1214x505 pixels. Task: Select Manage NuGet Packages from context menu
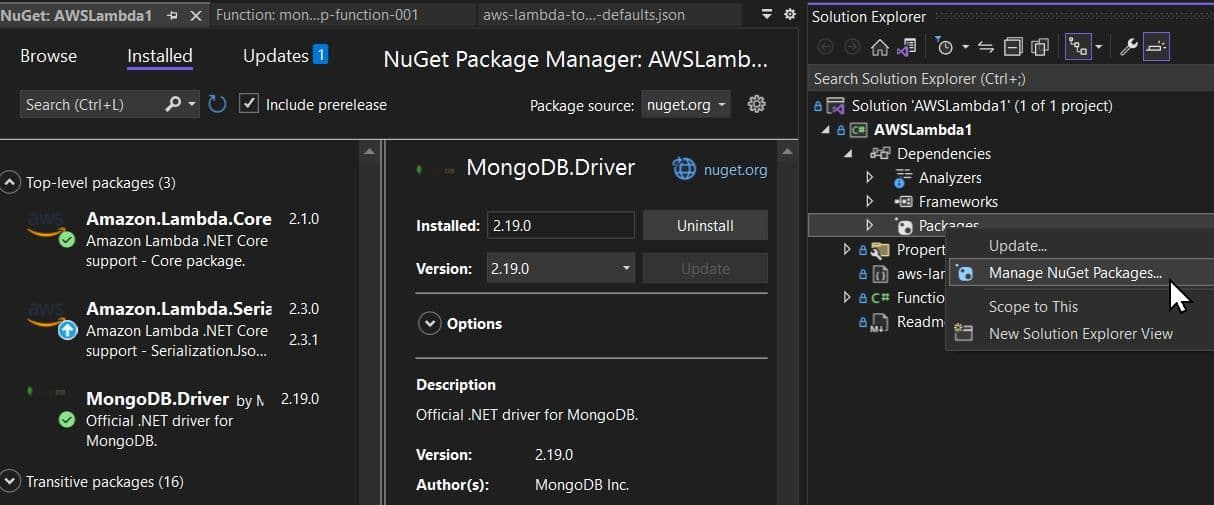tap(1074, 273)
